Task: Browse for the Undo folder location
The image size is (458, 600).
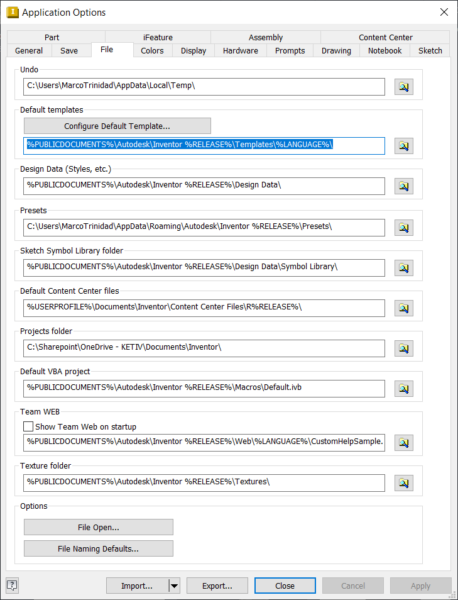Action: pyautogui.click(x=404, y=87)
